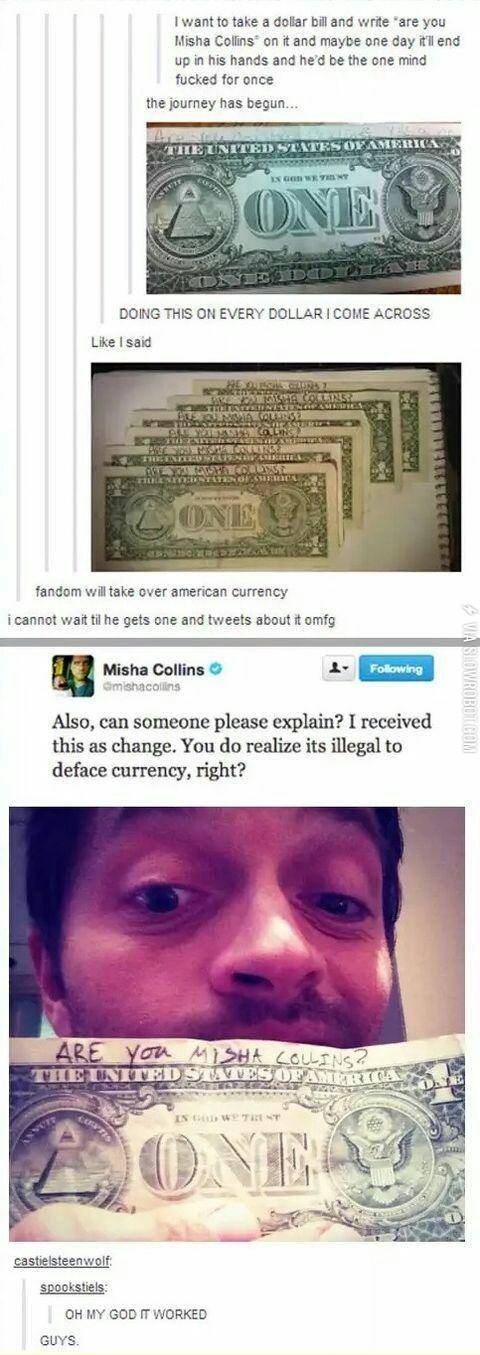
Task: Open the castielsteenwolf username link
Action: [x=64, y=1264]
